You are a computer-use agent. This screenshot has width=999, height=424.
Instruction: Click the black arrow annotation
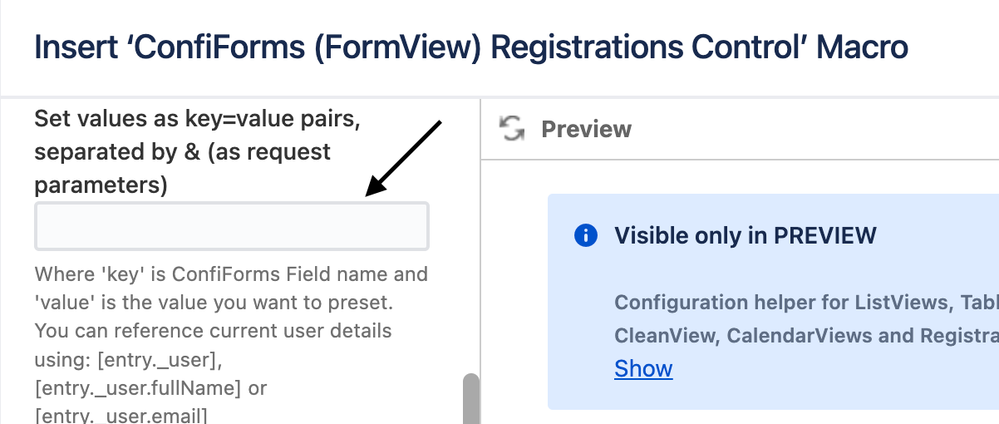[403, 158]
